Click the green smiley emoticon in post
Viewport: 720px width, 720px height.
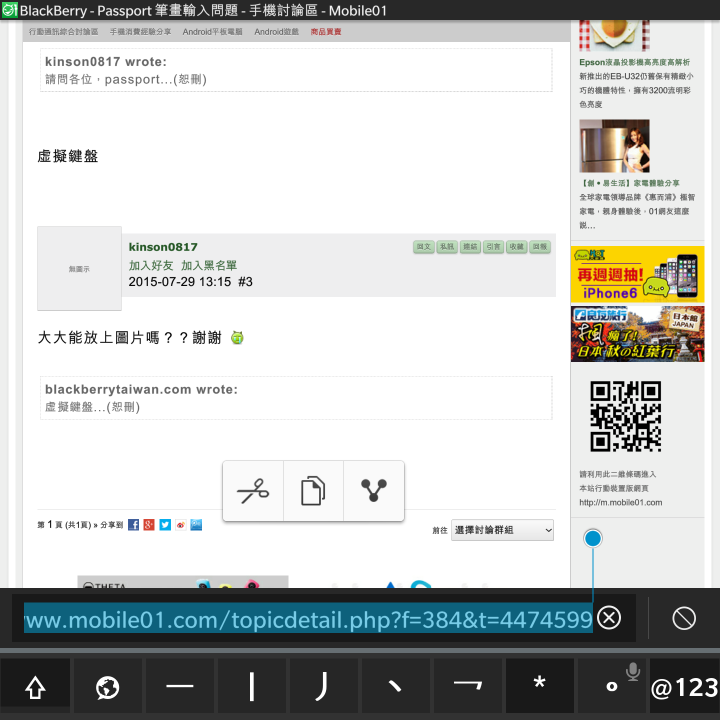pos(237,338)
